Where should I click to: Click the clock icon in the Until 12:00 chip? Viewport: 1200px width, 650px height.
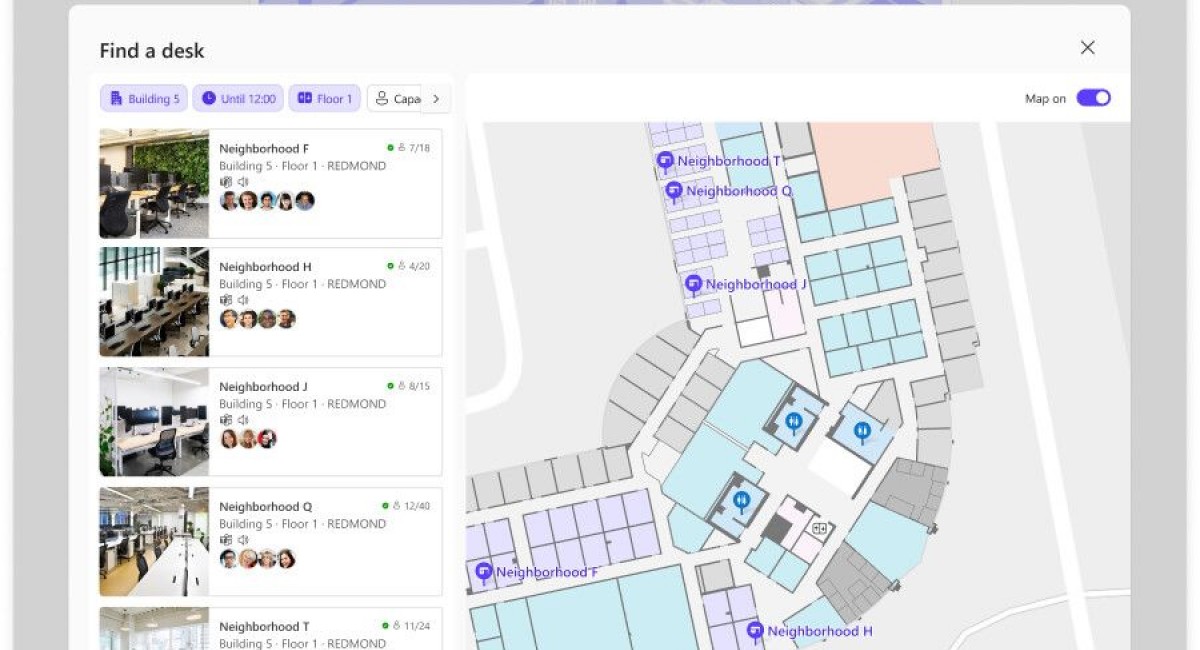[x=208, y=98]
